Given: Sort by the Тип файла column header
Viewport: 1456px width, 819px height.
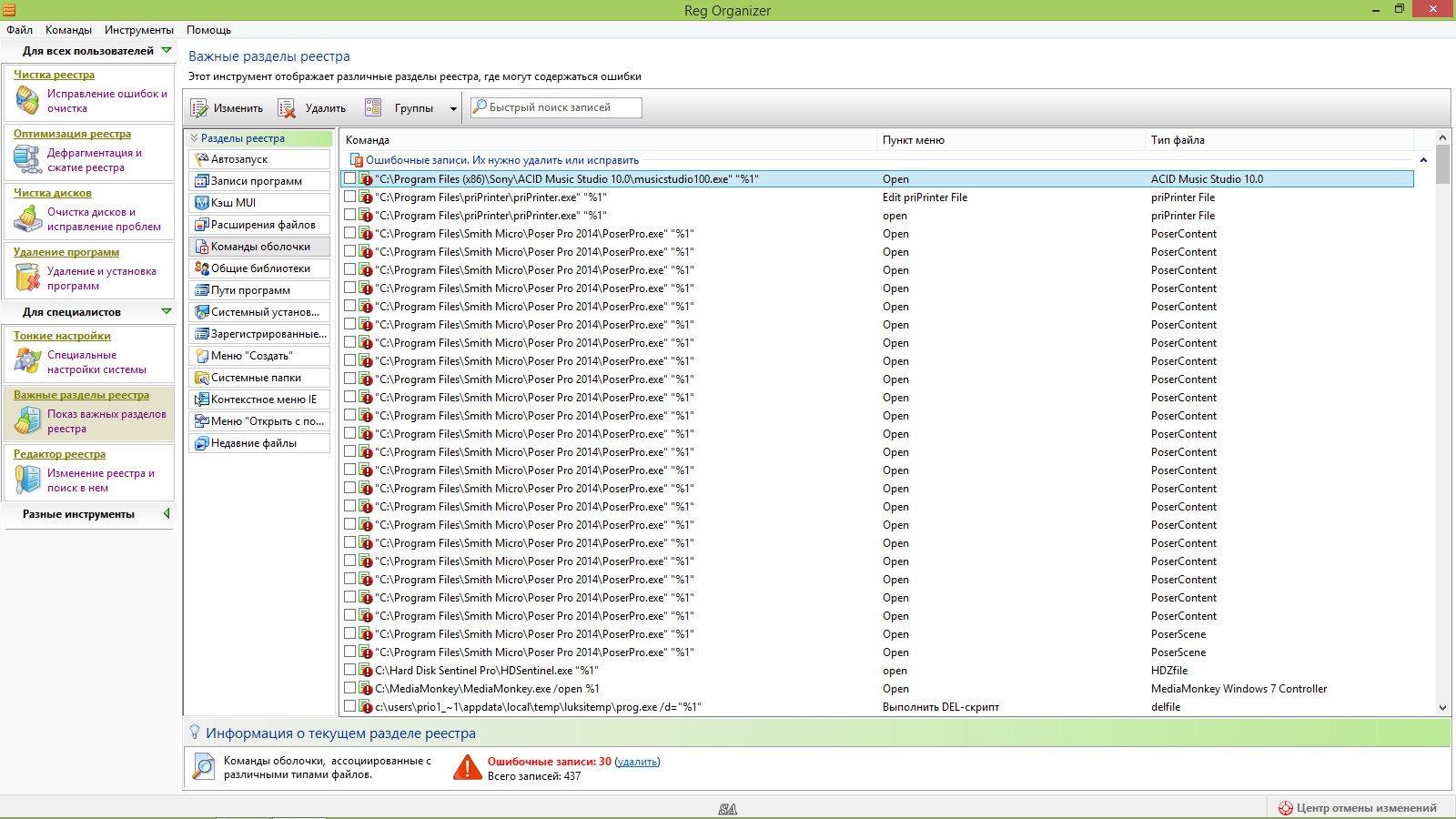Looking at the screenshot, I should [1279, 140].
